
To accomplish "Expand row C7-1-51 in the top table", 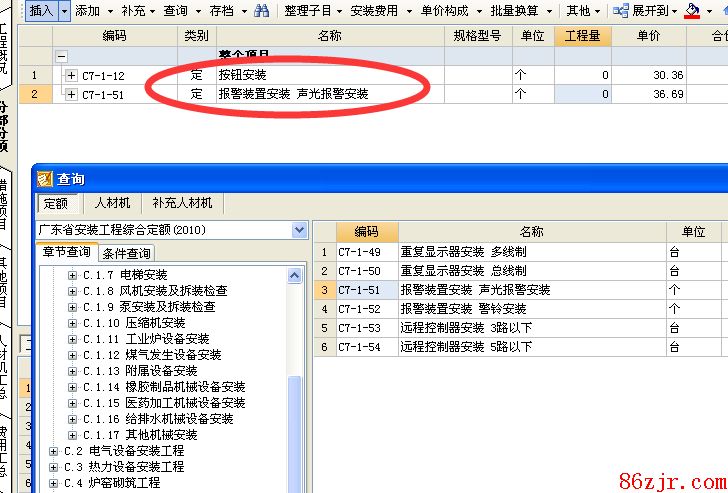I will click(x=71, y=94).
